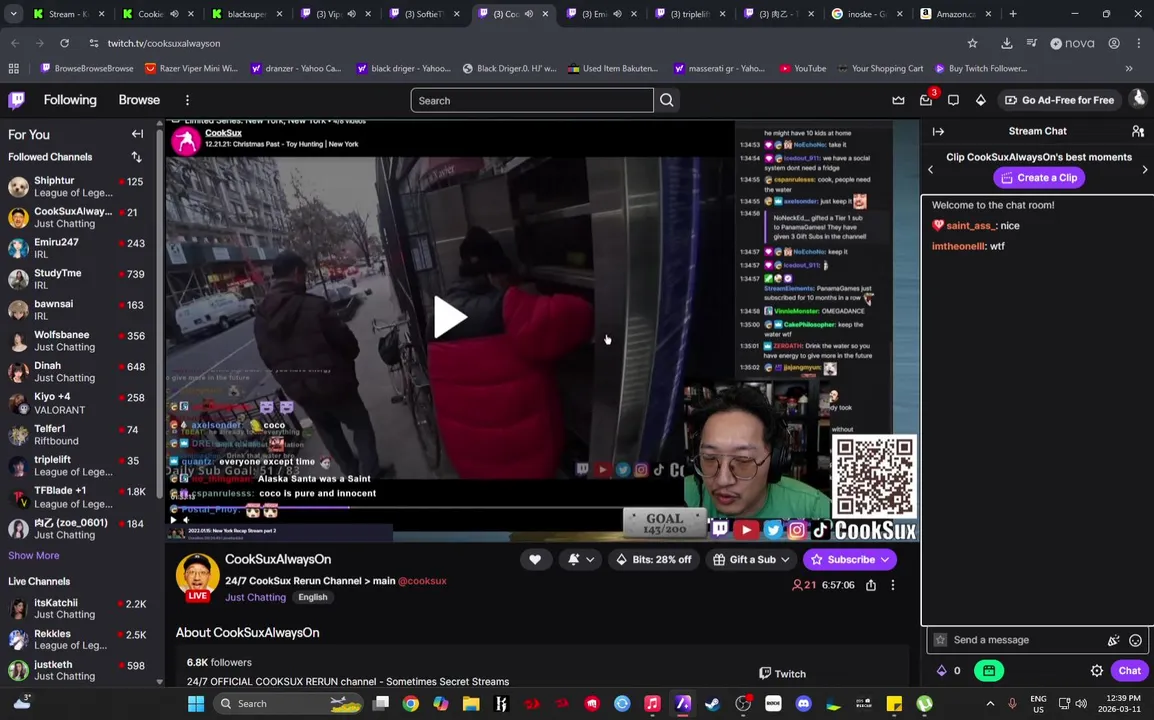Open Windows Start menu
The height and width of the screenshot is (720, 1154).
point(196,704)
